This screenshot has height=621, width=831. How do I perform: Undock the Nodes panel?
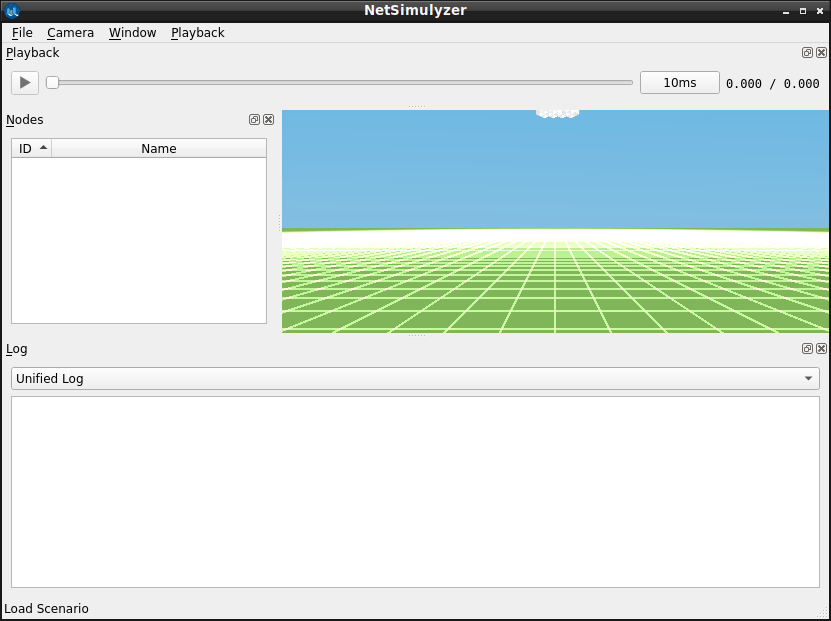254,120
